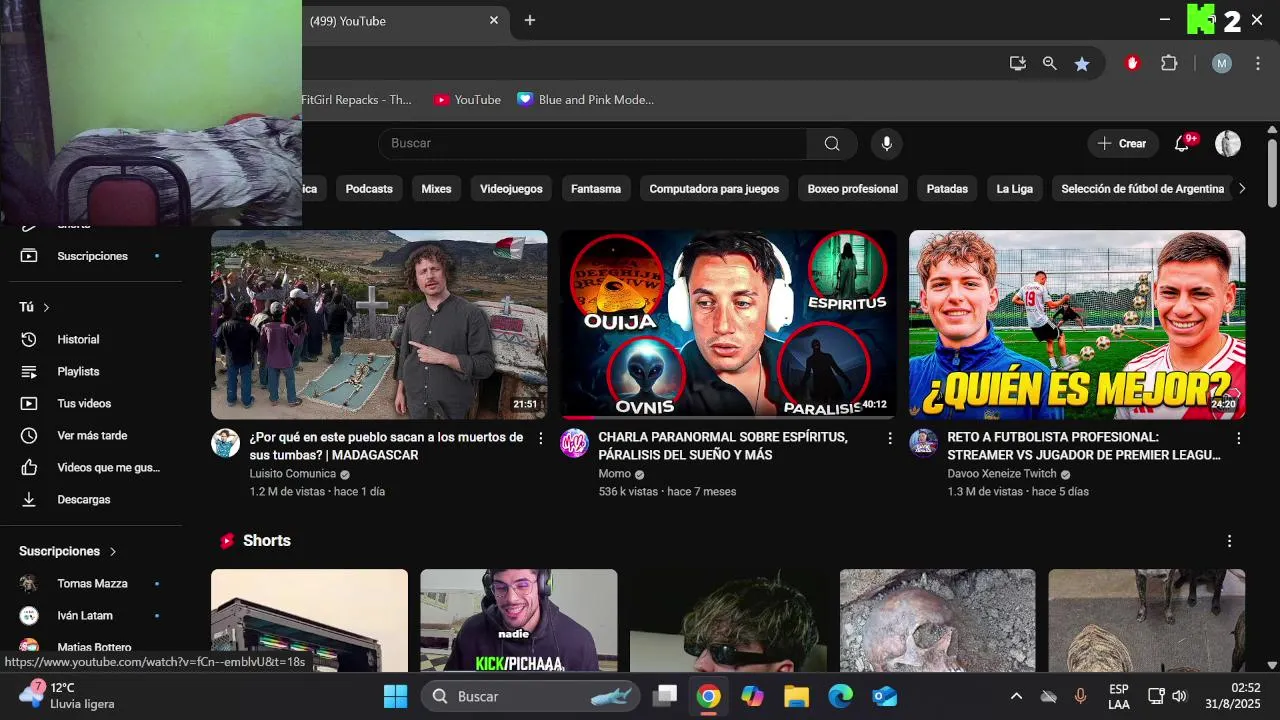Open Copilot from the taskbar

[752, 696]
